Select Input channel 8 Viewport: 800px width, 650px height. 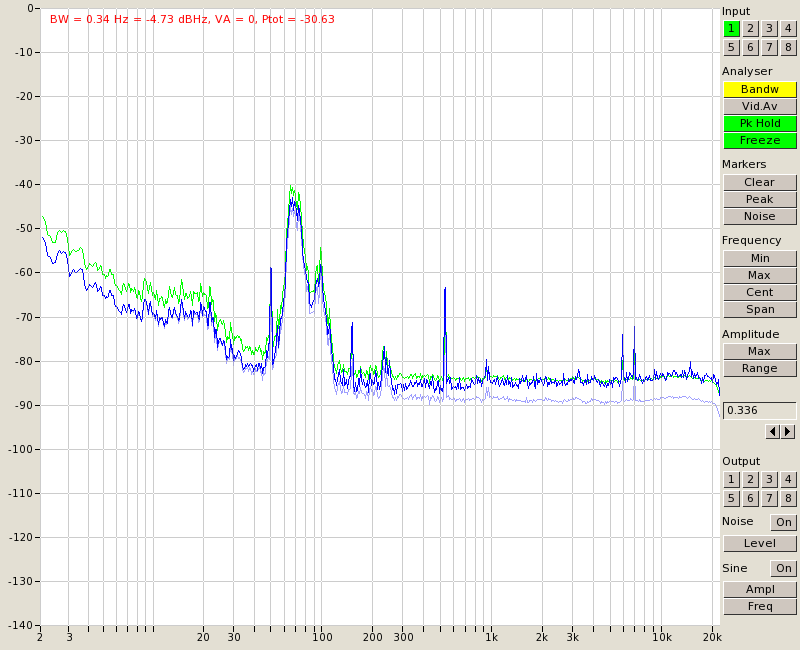tap(788, 47)
